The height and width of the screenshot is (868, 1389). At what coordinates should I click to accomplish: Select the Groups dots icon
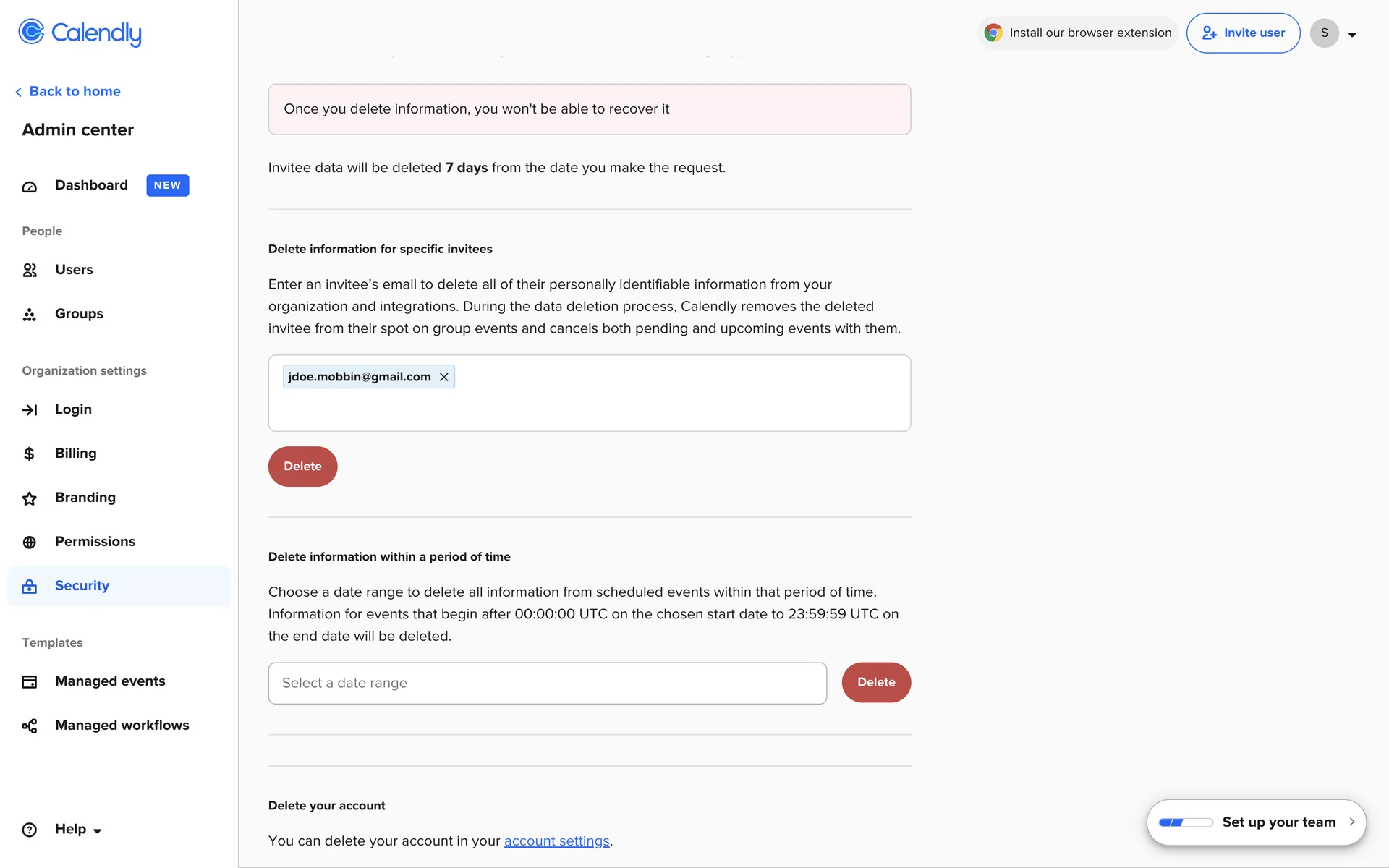click(30, 315)
